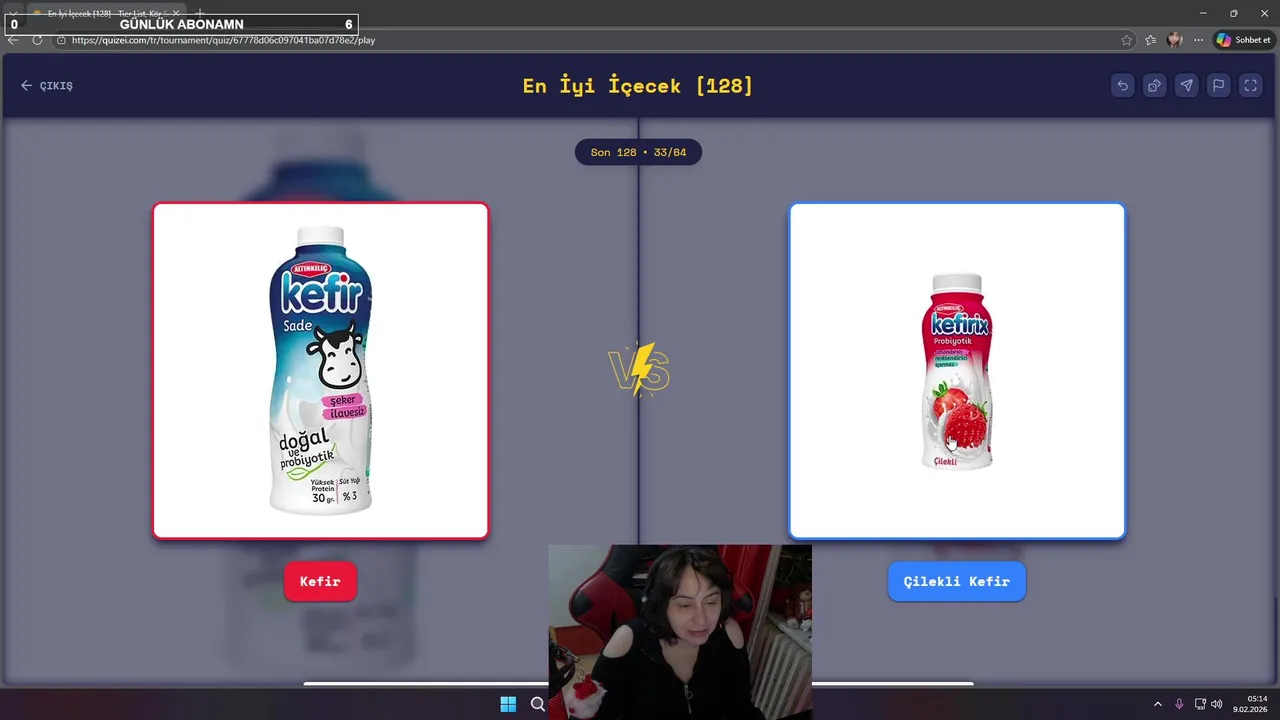Screen dimensions: 1280x720
Task: Click the network icon in system tray
Action: coord(1200,704)
